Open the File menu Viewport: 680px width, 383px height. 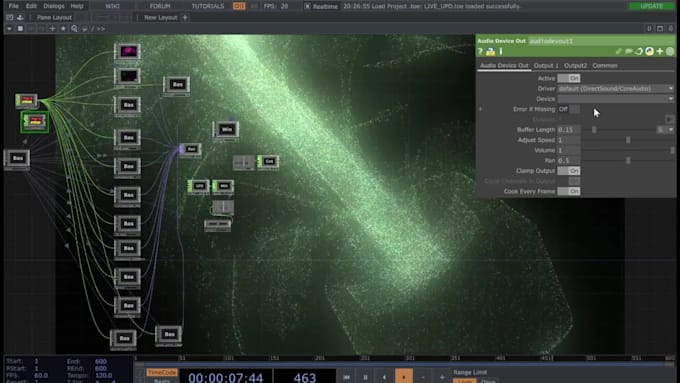13,6
